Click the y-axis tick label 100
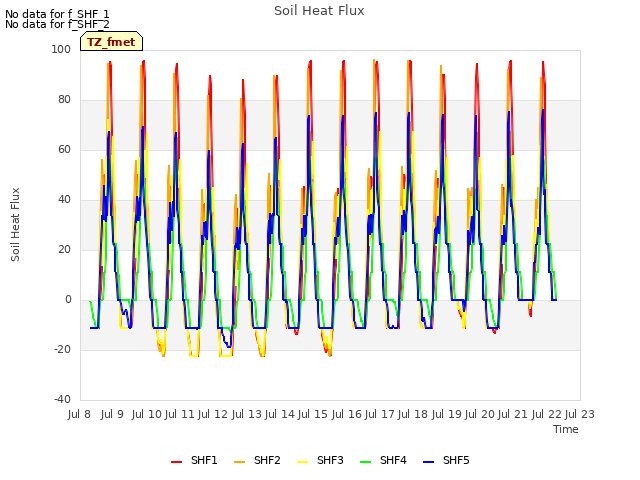The width and height of the screenshot is (640, 480). (61, 49)
